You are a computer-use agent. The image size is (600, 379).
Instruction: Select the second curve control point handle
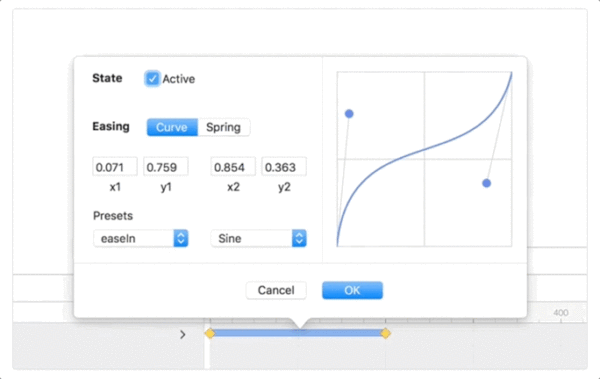tap(486, 183)
